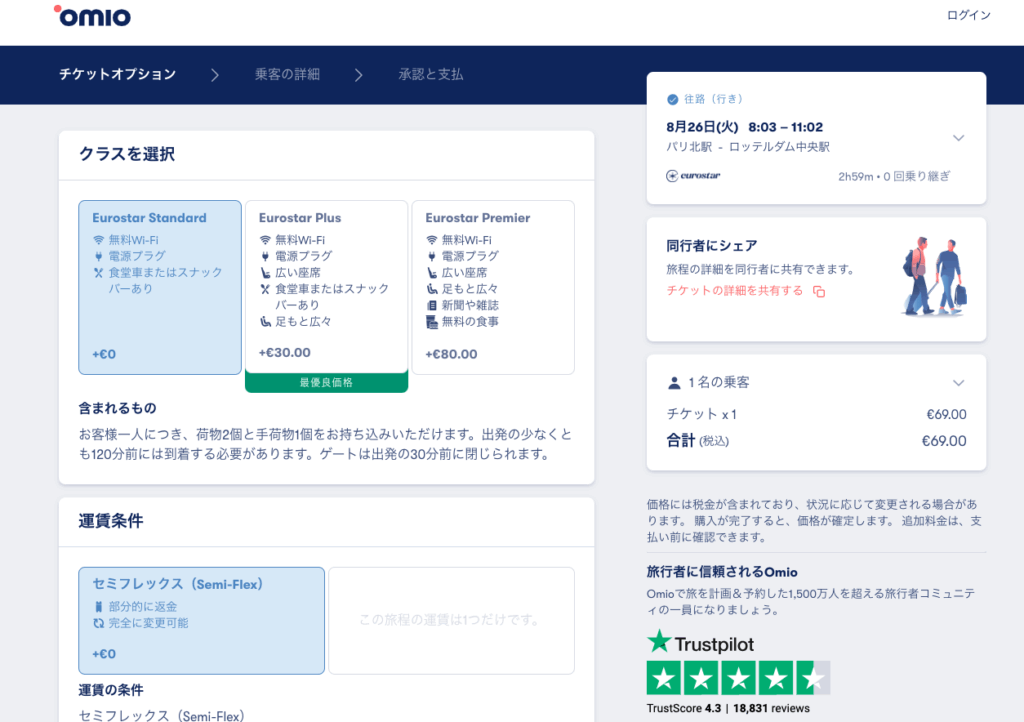Click the Trustpilot wordmark

tap(714, 645)
